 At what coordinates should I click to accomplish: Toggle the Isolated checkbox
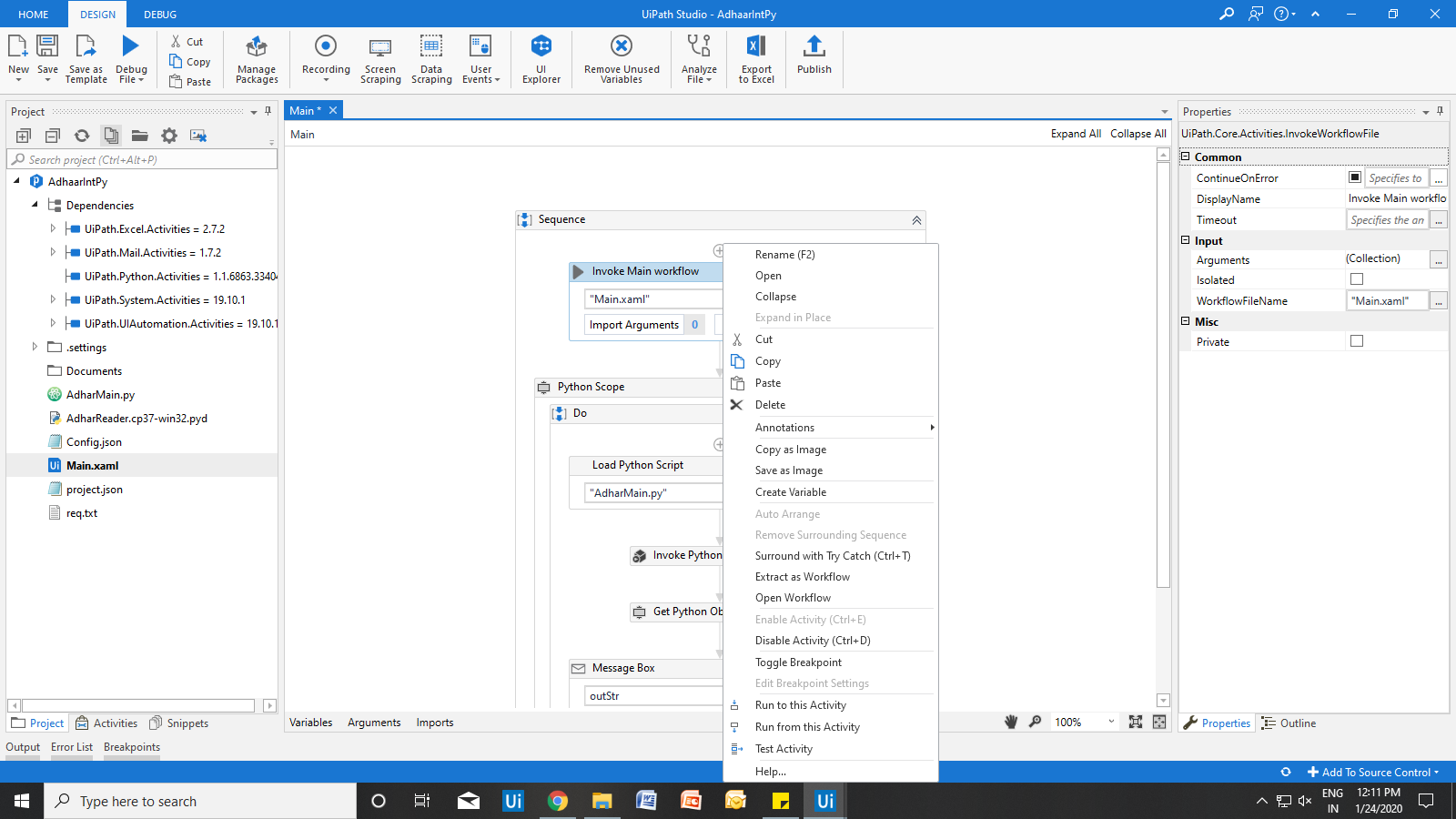coord(1357,279)
